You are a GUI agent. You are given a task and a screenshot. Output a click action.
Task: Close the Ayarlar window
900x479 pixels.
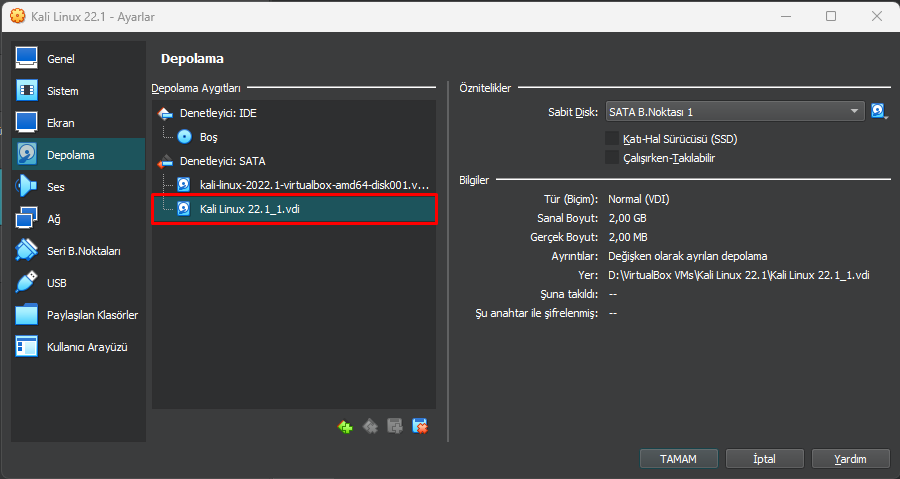[x=876, y=16]
